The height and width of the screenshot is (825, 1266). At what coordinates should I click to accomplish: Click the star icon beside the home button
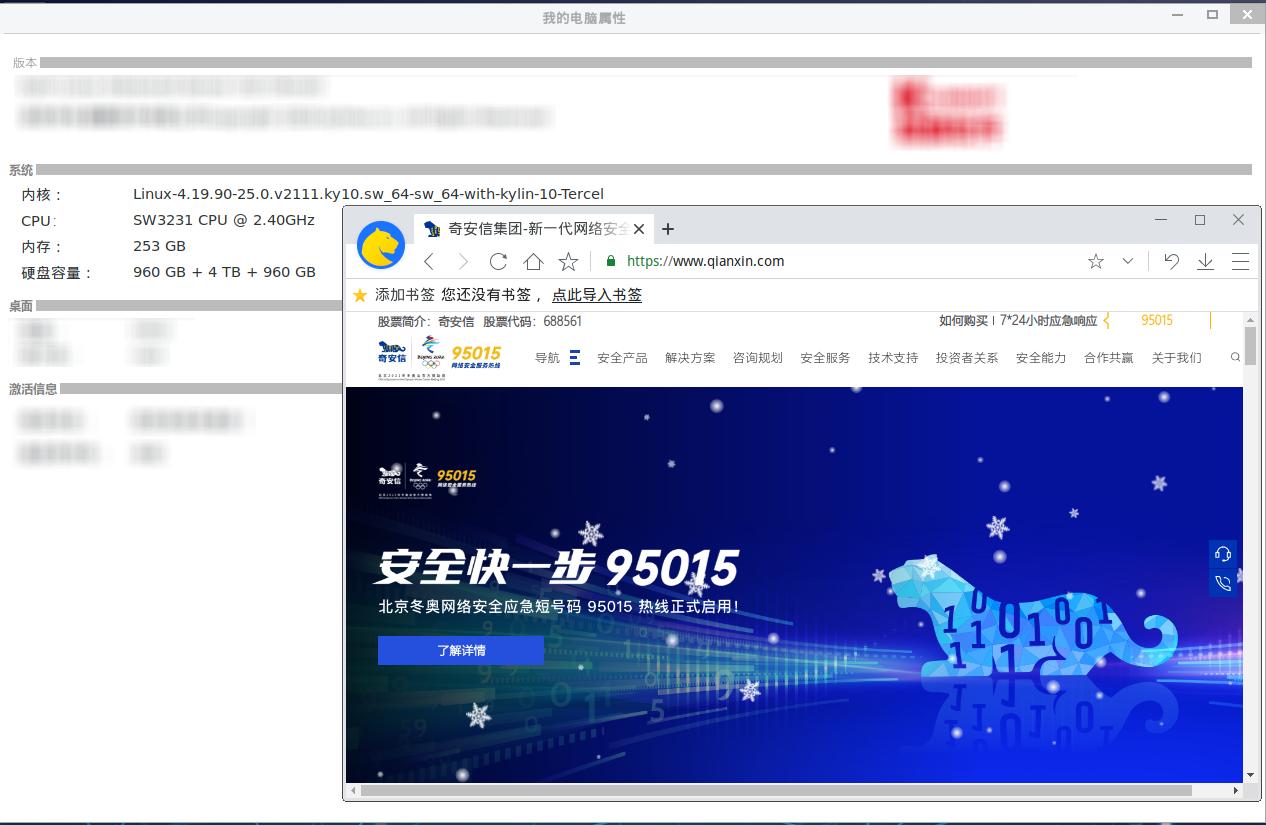pyautogui.click(x=568, y=261)
